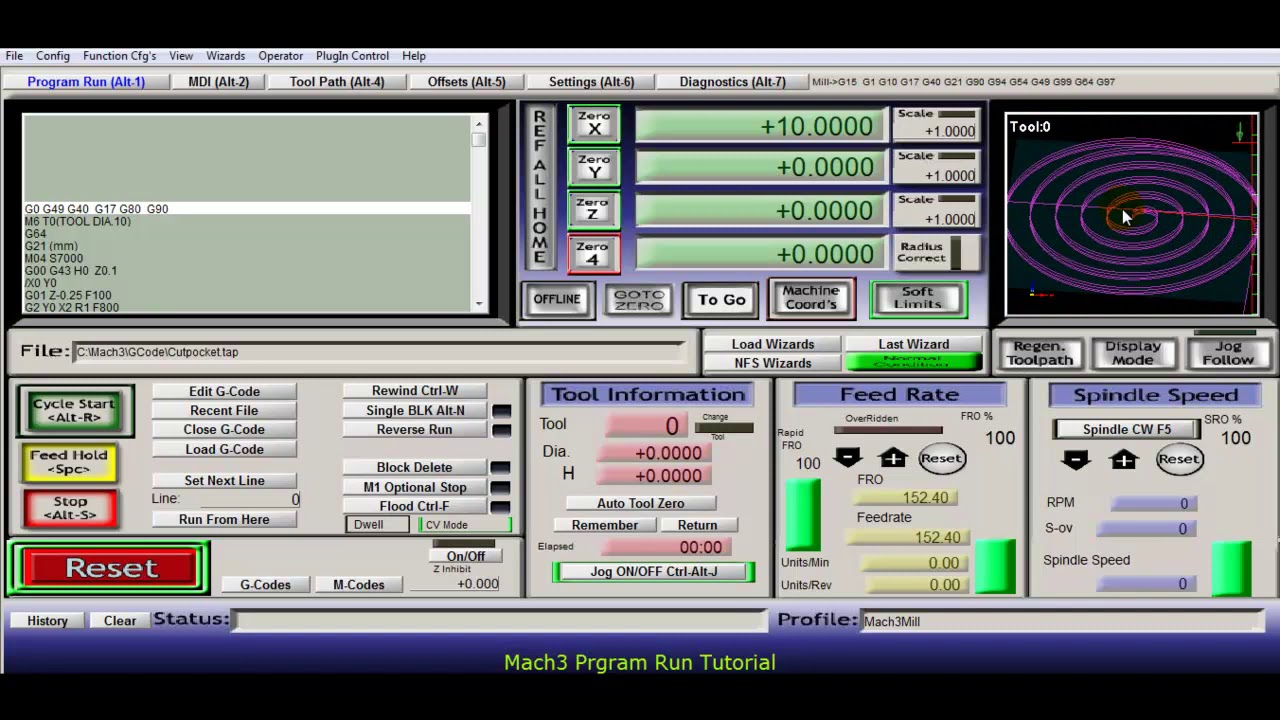
Task: Click the toolpath display preview
Action: click(x=1131, y=214)
